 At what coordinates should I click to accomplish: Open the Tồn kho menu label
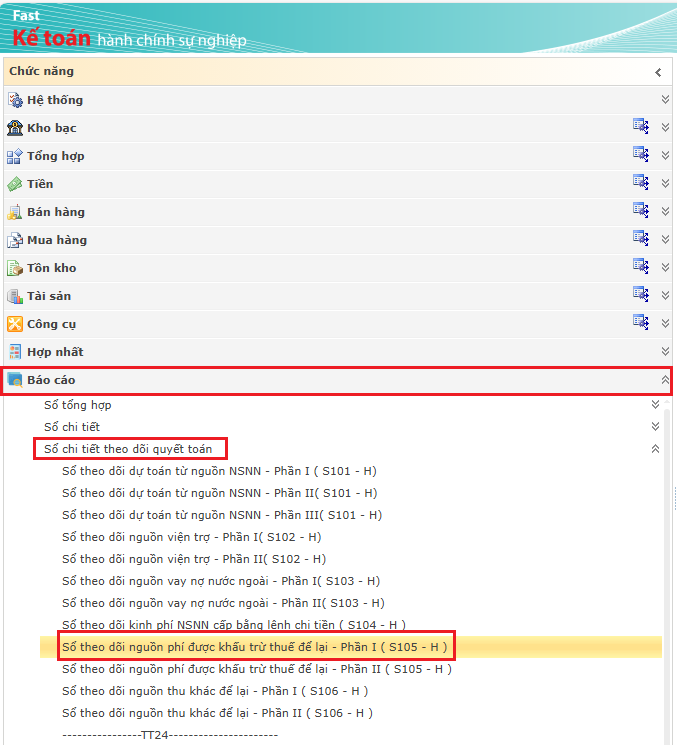click(51, 268)
